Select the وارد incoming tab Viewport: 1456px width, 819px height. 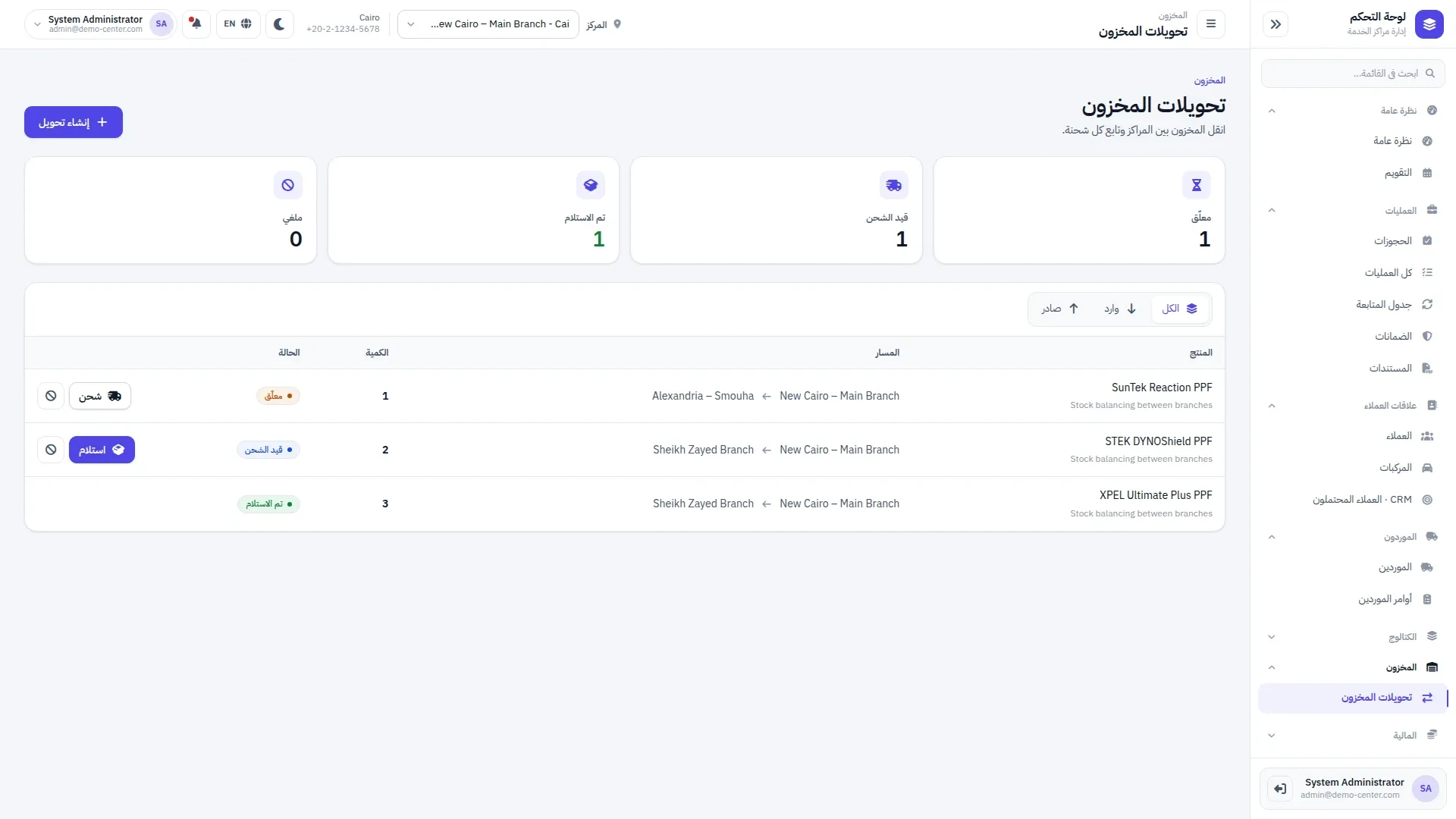(1120, 309)
